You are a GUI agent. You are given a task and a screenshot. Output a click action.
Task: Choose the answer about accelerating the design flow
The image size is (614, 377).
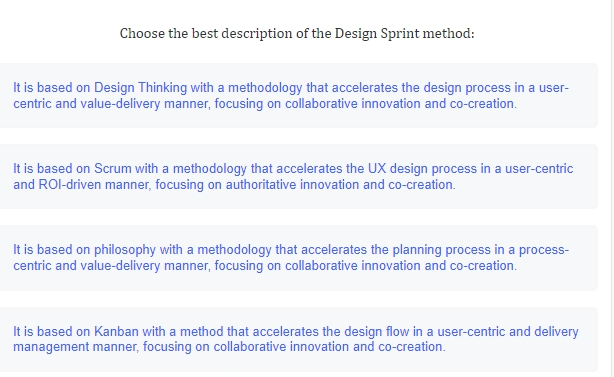pos(298,339)
